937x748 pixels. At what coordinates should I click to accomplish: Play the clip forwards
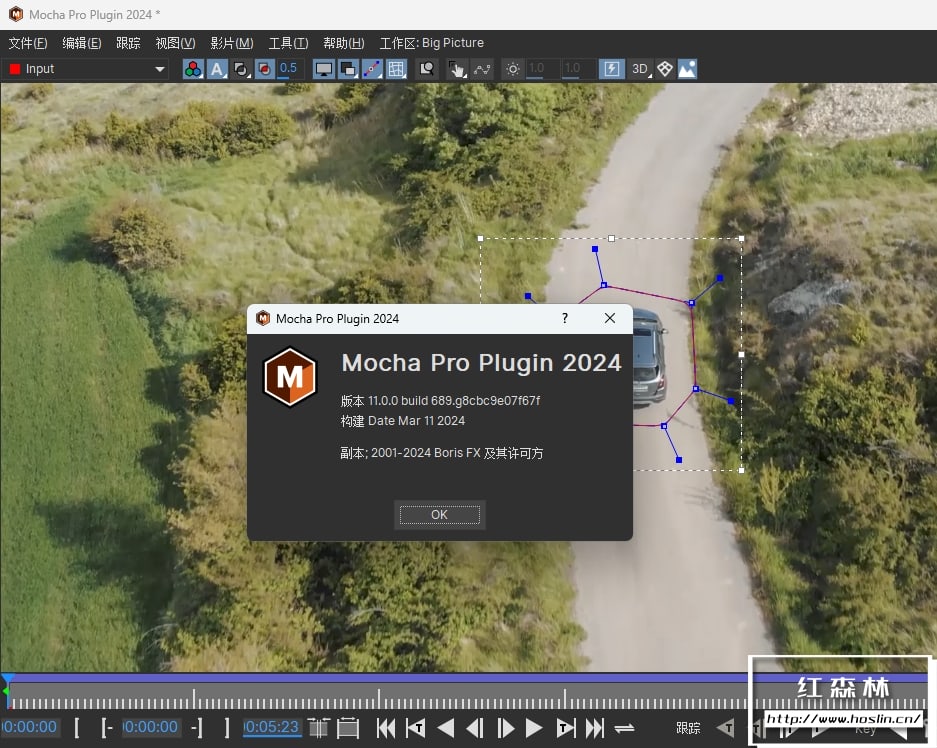(534, 728)
